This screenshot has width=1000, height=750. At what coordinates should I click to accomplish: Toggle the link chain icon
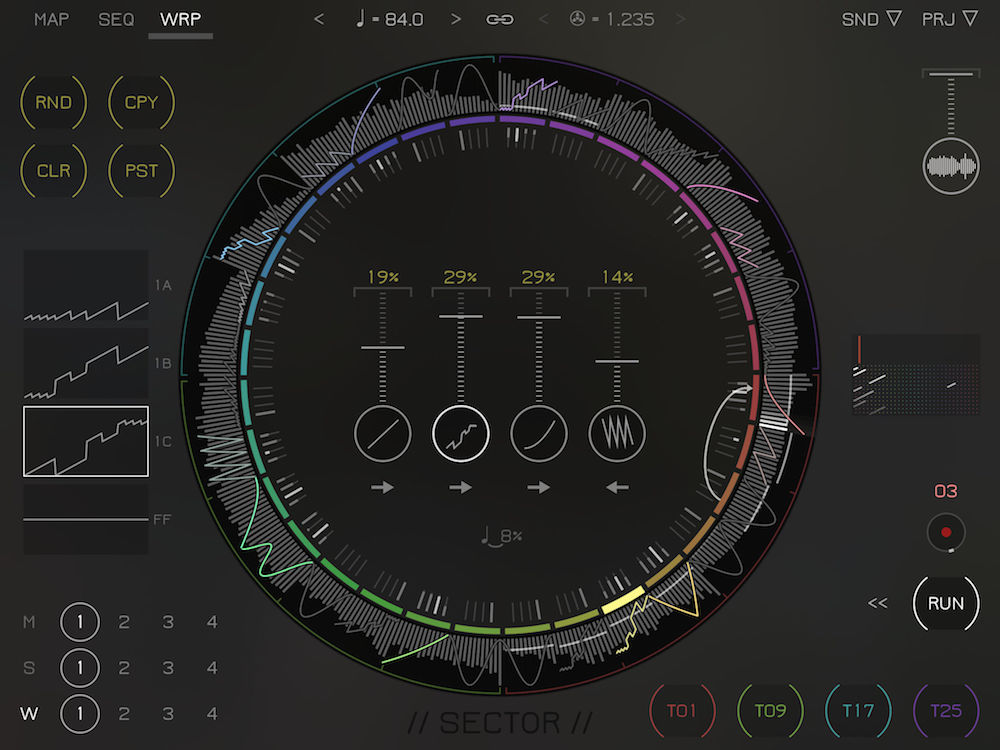click(499, 20)
